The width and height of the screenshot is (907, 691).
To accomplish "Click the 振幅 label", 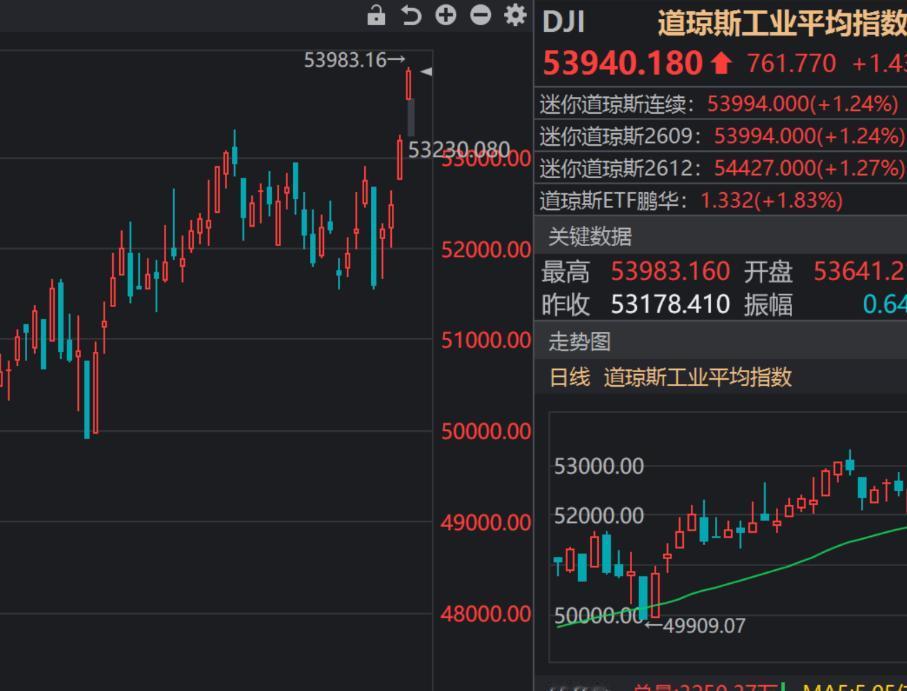I will (x=768, y=305).
